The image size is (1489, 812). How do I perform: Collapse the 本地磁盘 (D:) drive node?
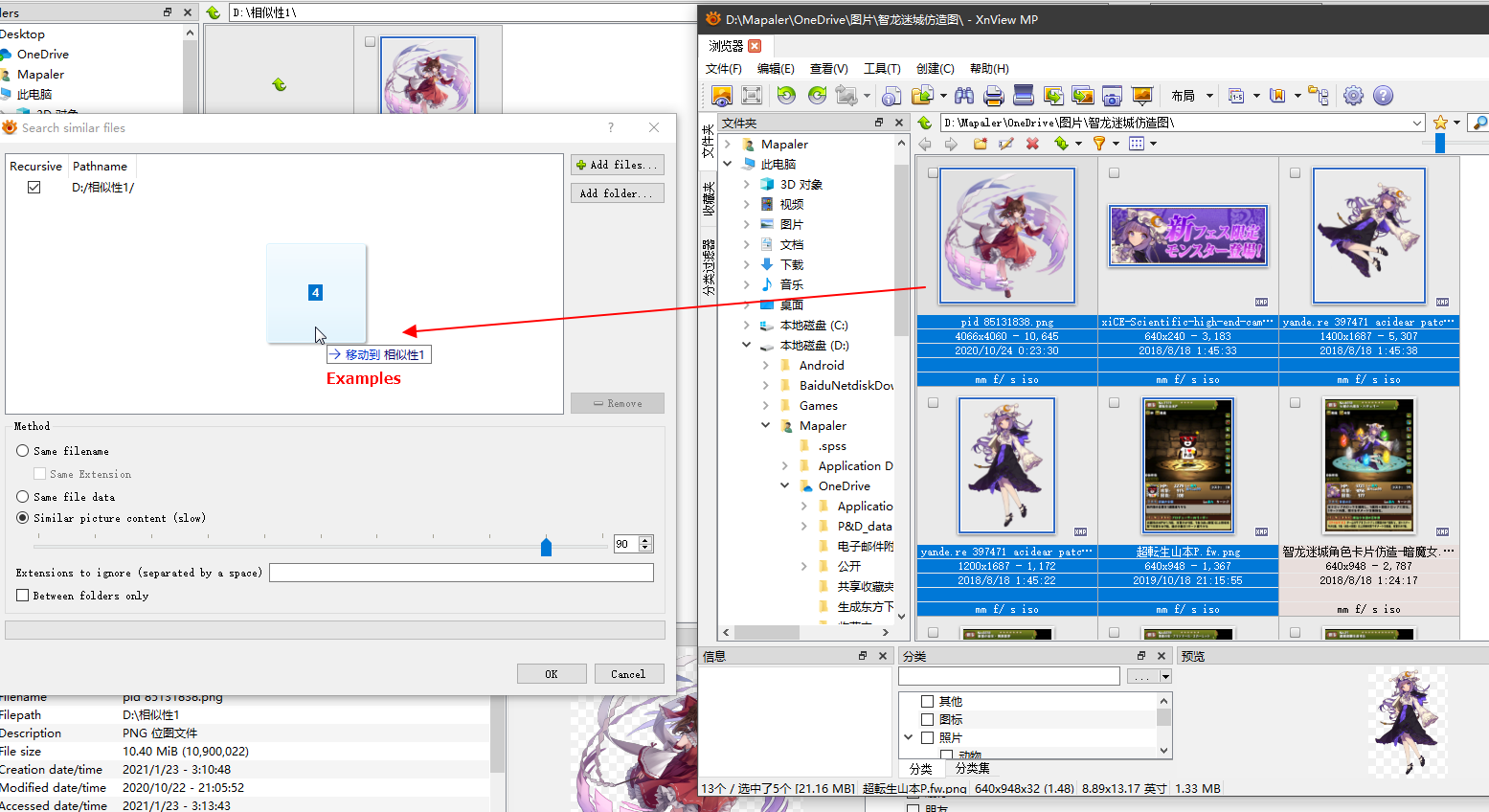click(747, 346)
